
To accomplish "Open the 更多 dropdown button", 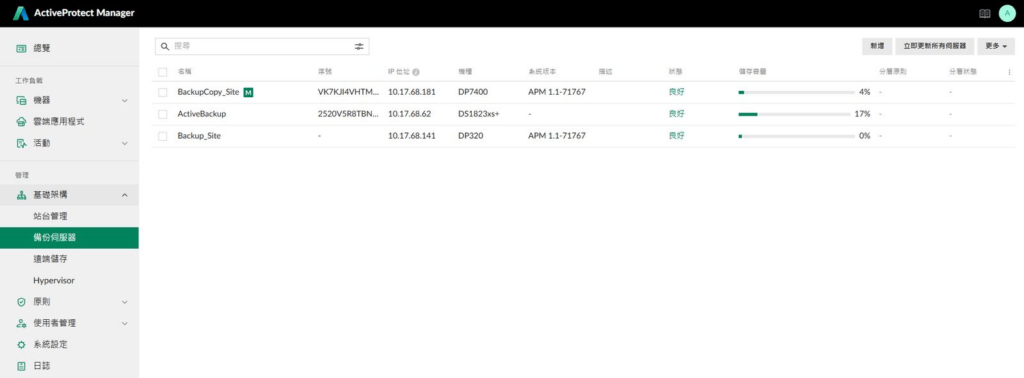I will (x=996, y=46).
